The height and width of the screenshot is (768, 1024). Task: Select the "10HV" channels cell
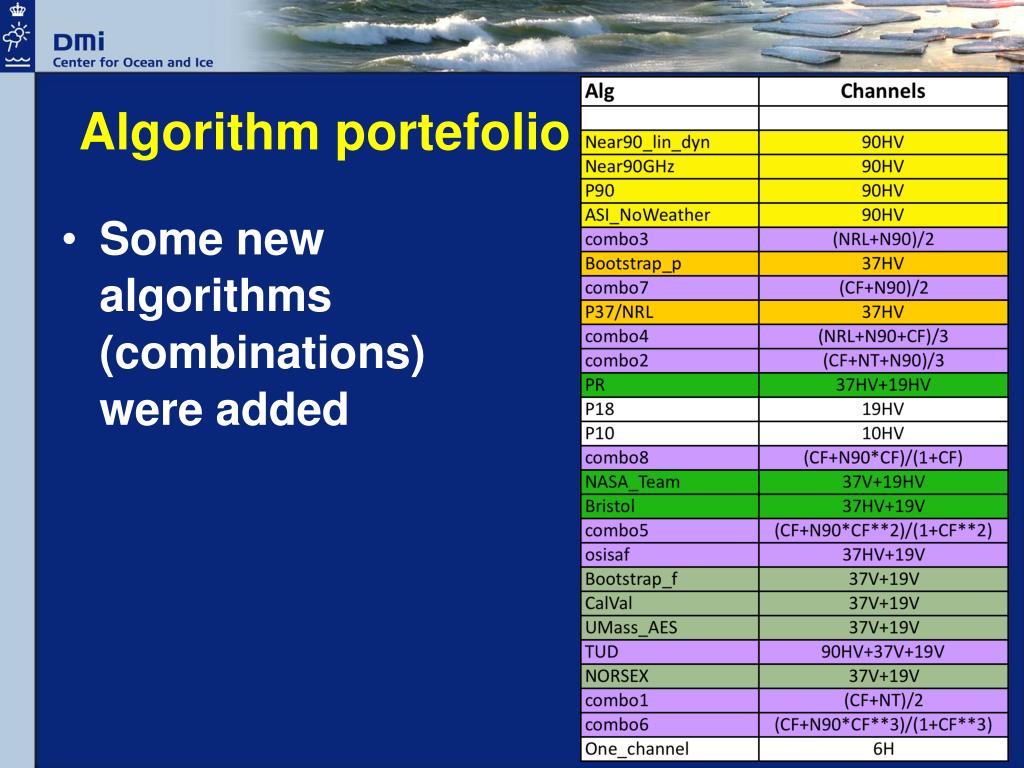click(x=883, y=434)
